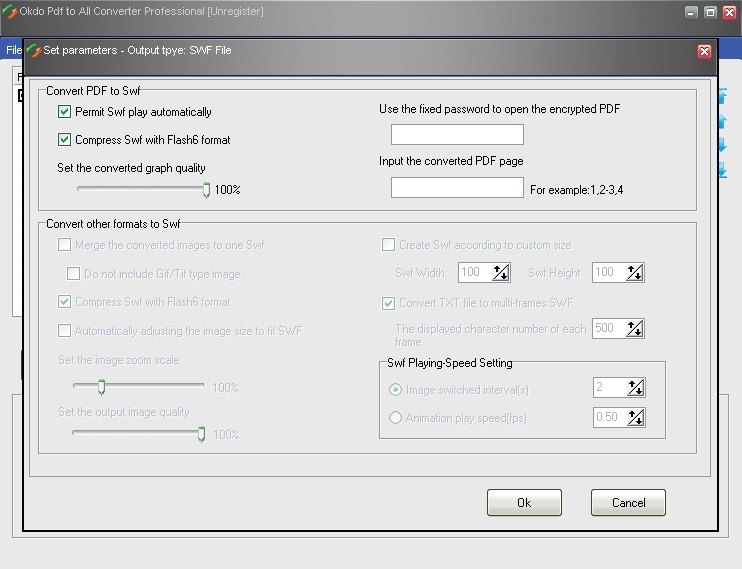Screen dimensions: 742x569
Task: Click the Swf Height value field
Action: pyautogui.click(x=609, y=272)
